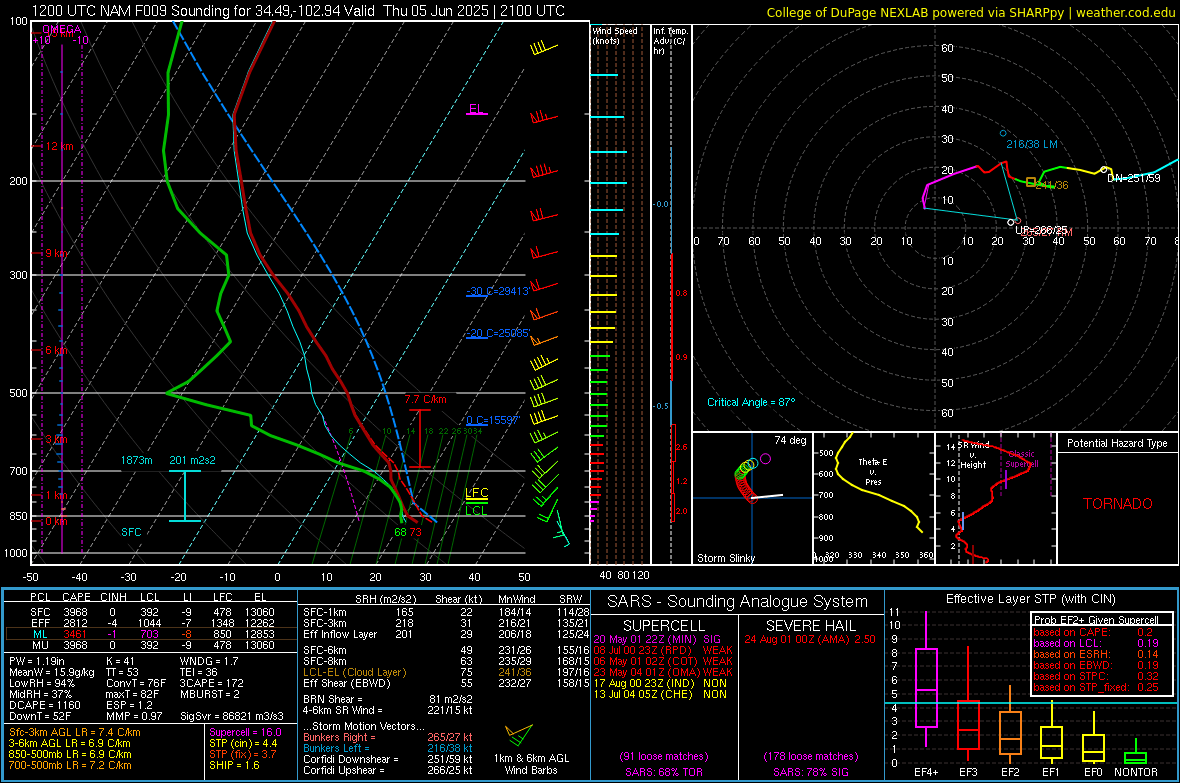Image resolution: width=1180 pixels, height=783 pixels.
Task: Click the '24 Aug 01 00Z (AMA) 2.50' hail match
Action: (810, 639)
